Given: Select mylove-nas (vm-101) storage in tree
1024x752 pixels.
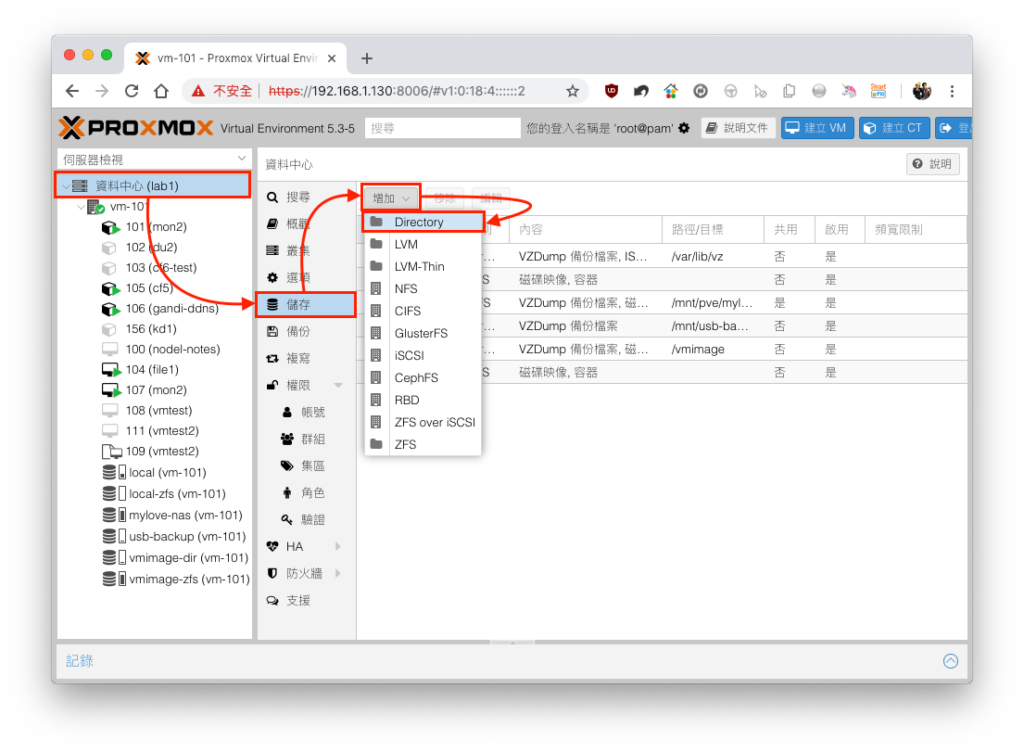Looking at the screenshot, I should 185,515.
